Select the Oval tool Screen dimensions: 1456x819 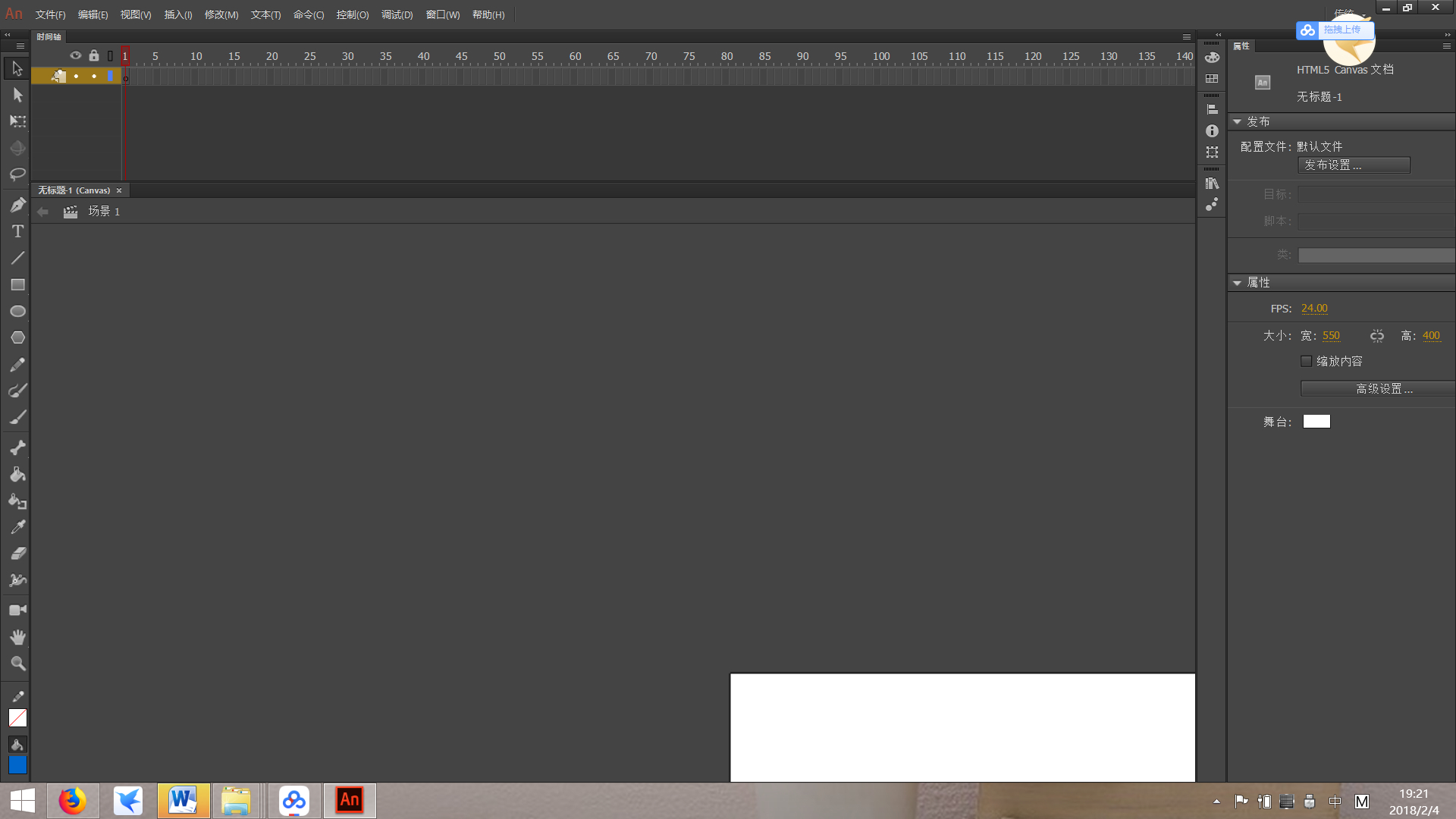[17, 311]
